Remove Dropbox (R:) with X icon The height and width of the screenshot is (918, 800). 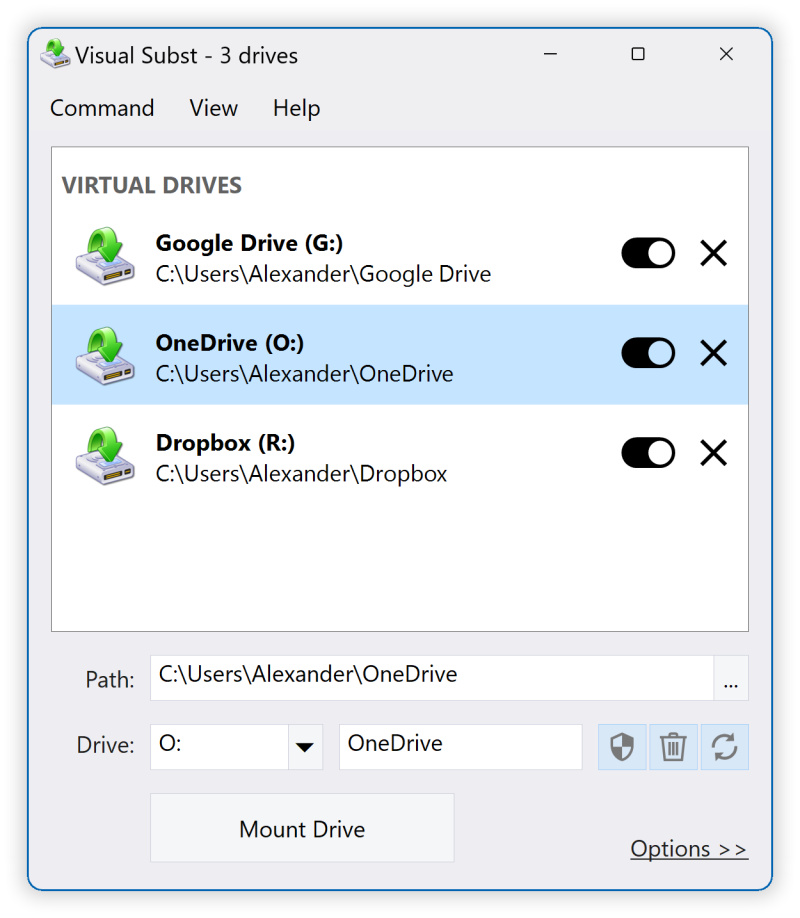pos(713,453)
